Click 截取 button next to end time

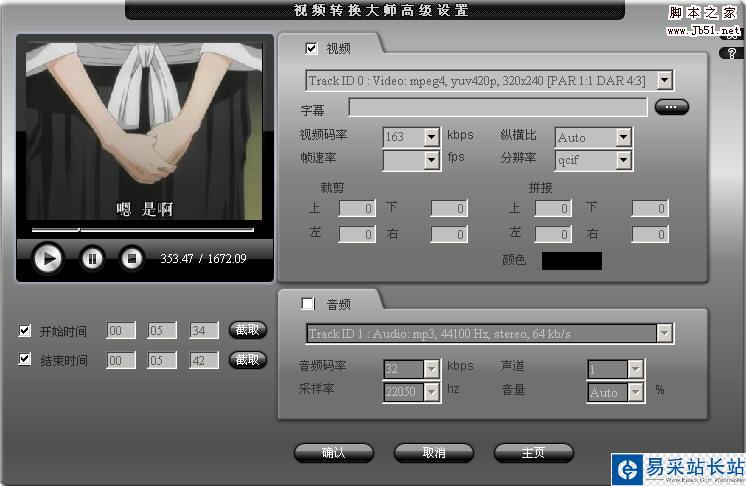point(247,360)
